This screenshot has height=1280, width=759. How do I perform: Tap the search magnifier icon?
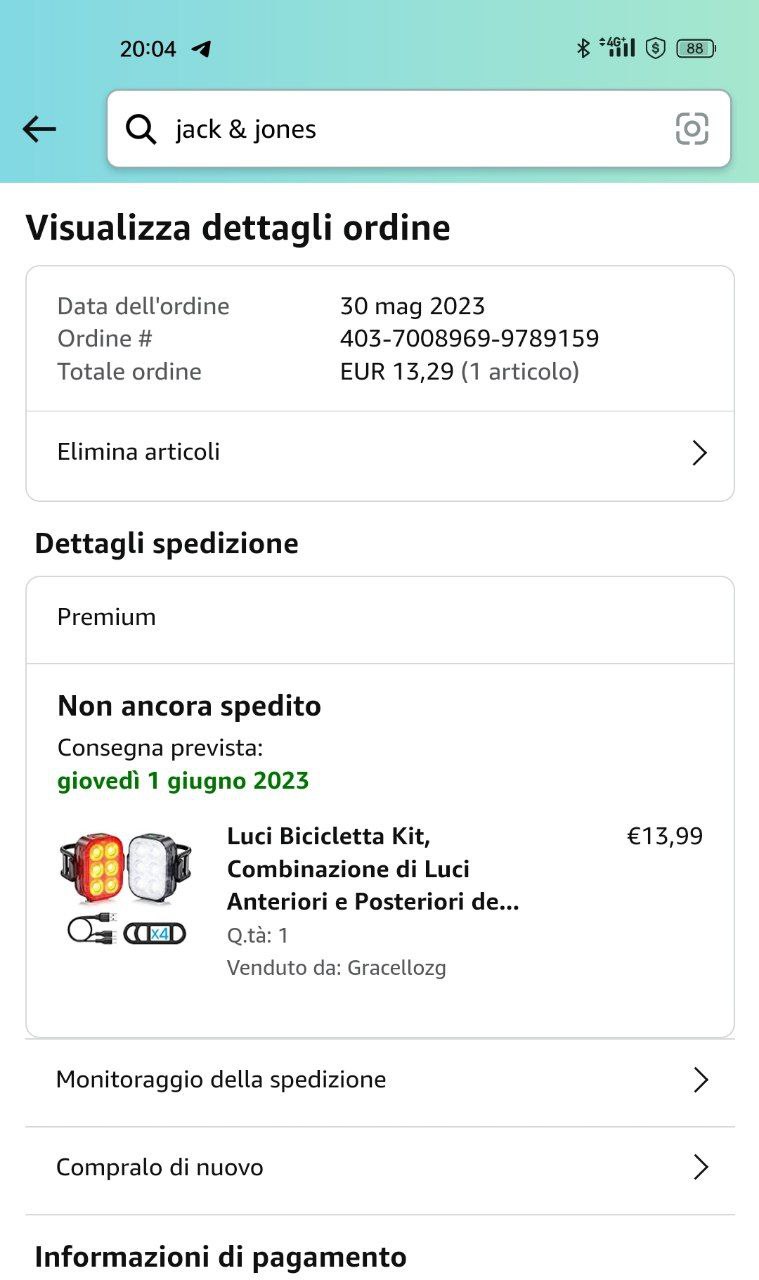[141, 129]
